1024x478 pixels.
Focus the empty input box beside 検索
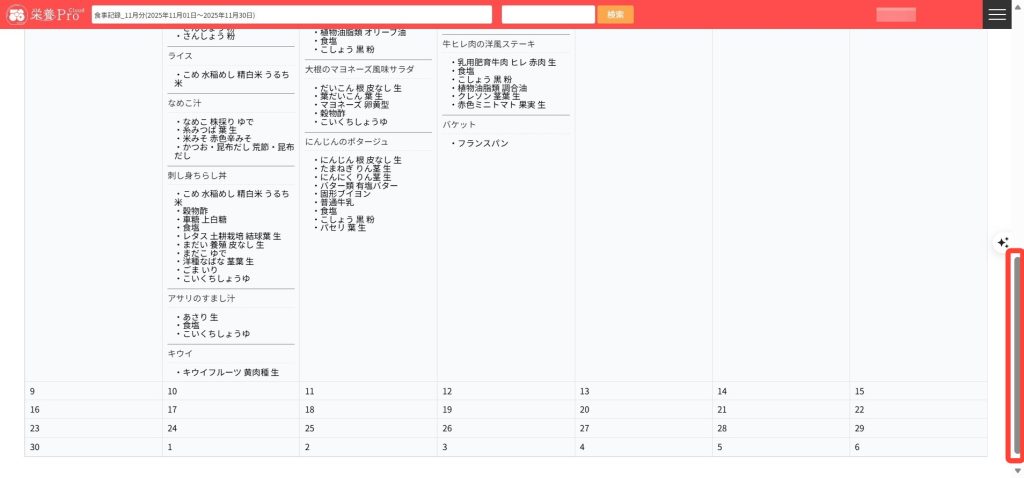click(x=548, y=15)
